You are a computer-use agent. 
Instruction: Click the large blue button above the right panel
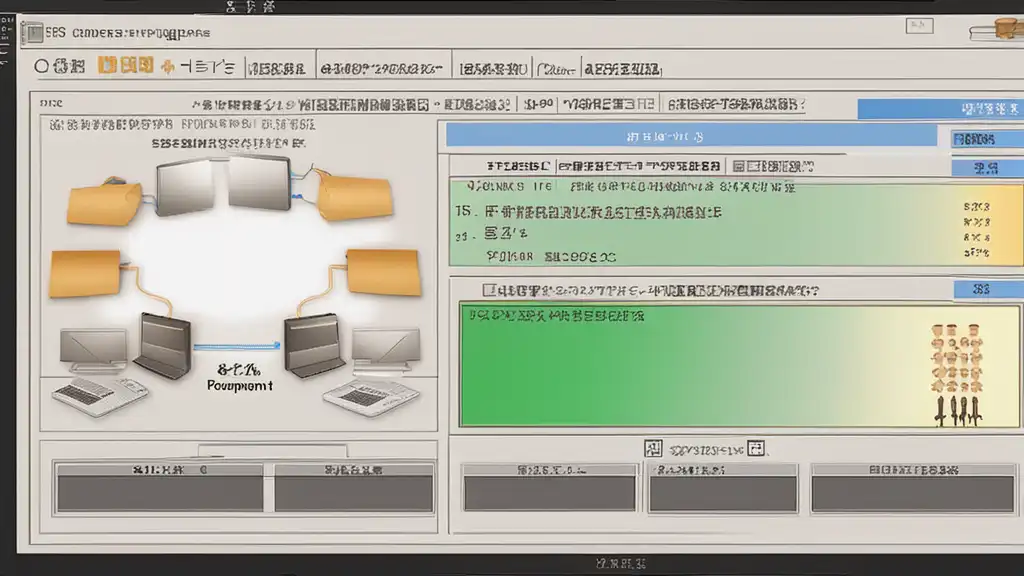click(x=940, y=108)
